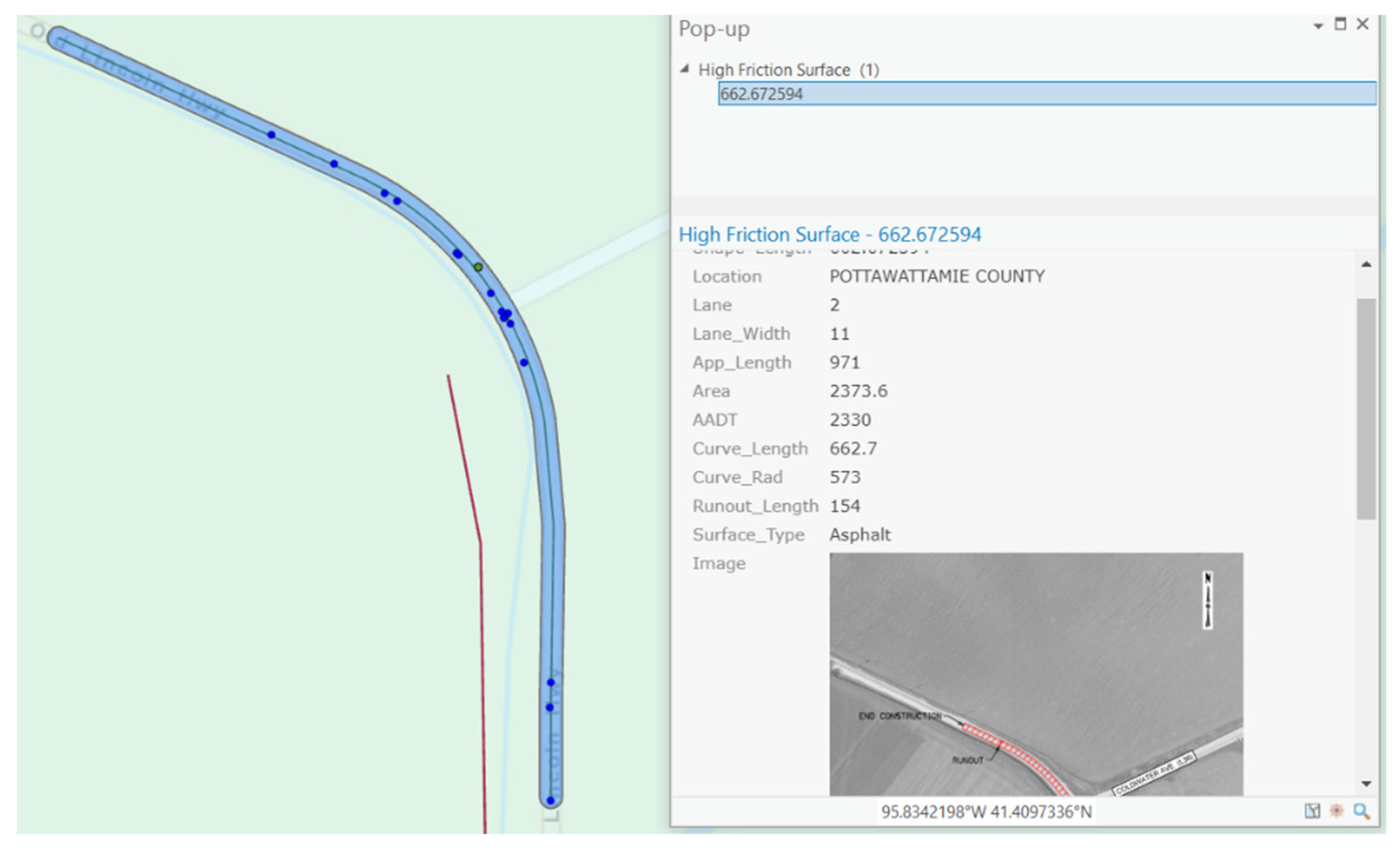Click the Surface_Type value Asphalt
Image resolution: width=1400 pixels, height=851 pixels.
[x=859, y=534]
